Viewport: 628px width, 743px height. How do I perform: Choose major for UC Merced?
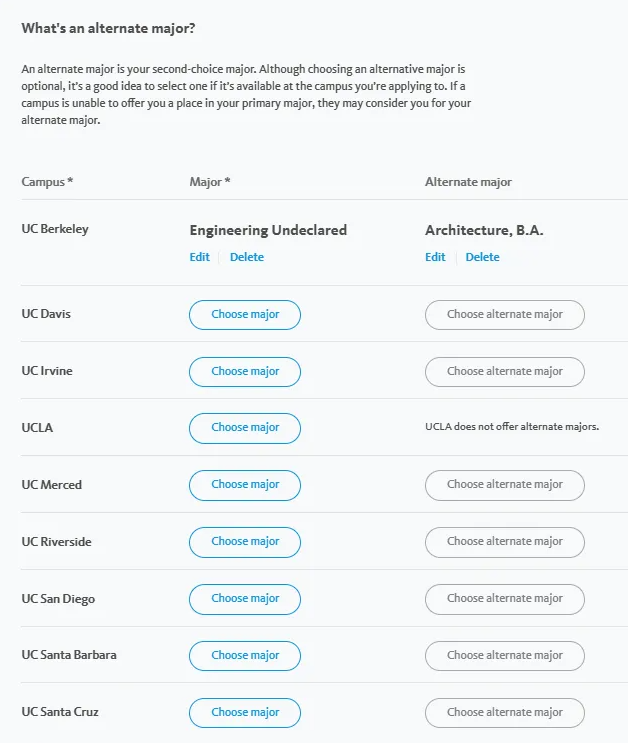[x=245, y=485]
